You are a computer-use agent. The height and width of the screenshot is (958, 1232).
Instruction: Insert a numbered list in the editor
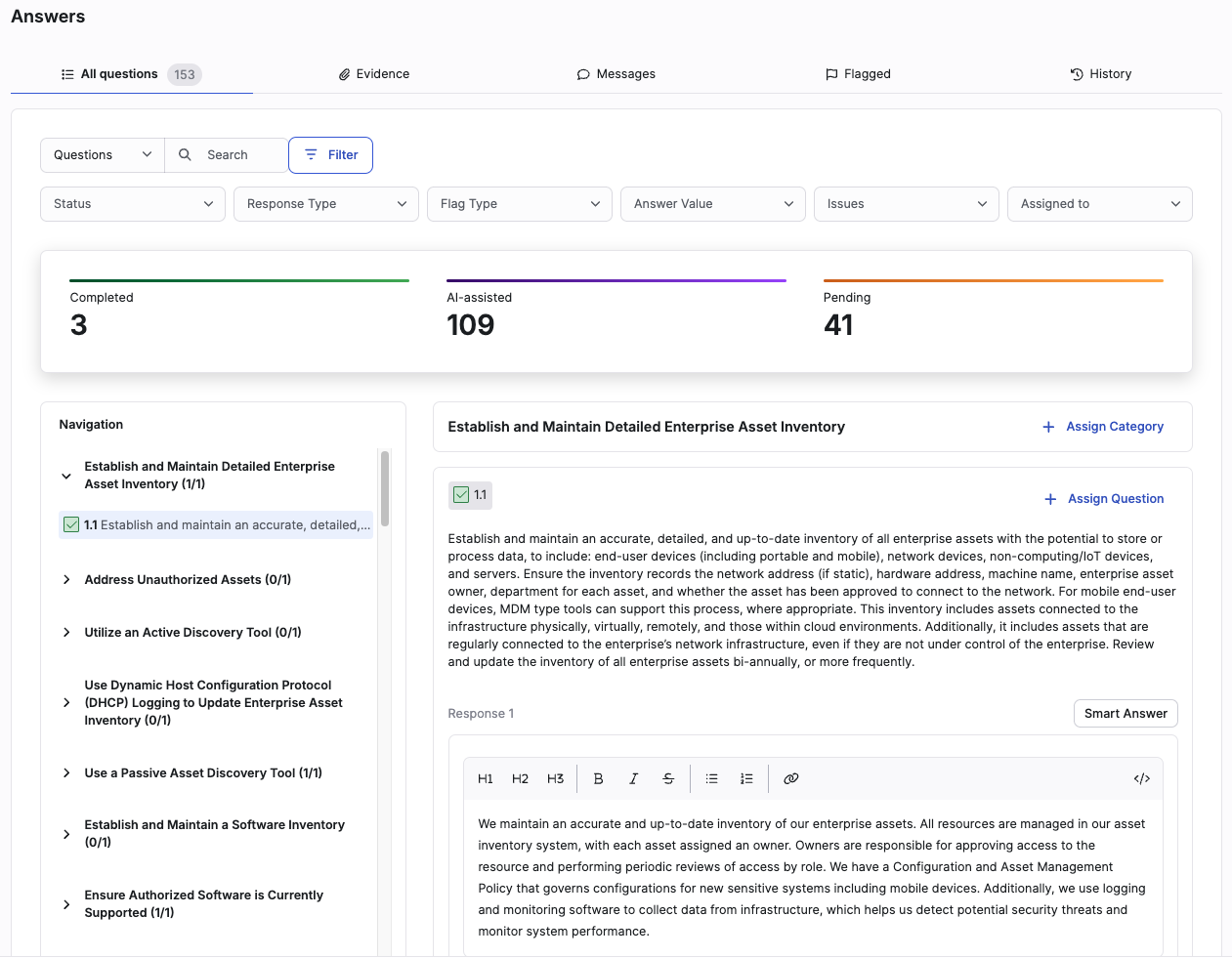tap(747, 778)
